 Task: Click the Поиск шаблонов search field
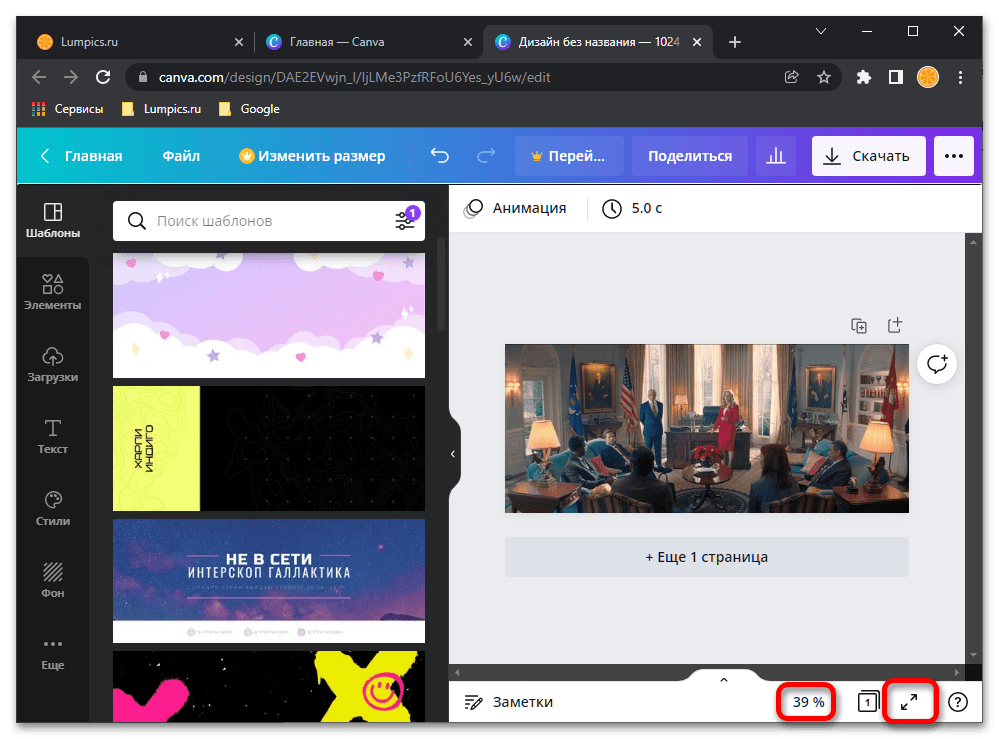[269, 220]
